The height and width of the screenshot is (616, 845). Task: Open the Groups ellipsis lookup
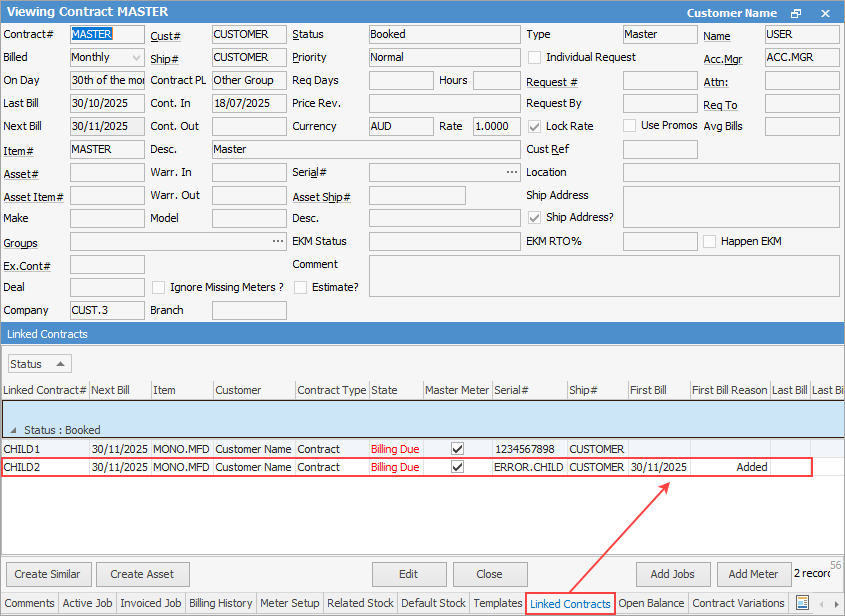click(x=278, y=242)
